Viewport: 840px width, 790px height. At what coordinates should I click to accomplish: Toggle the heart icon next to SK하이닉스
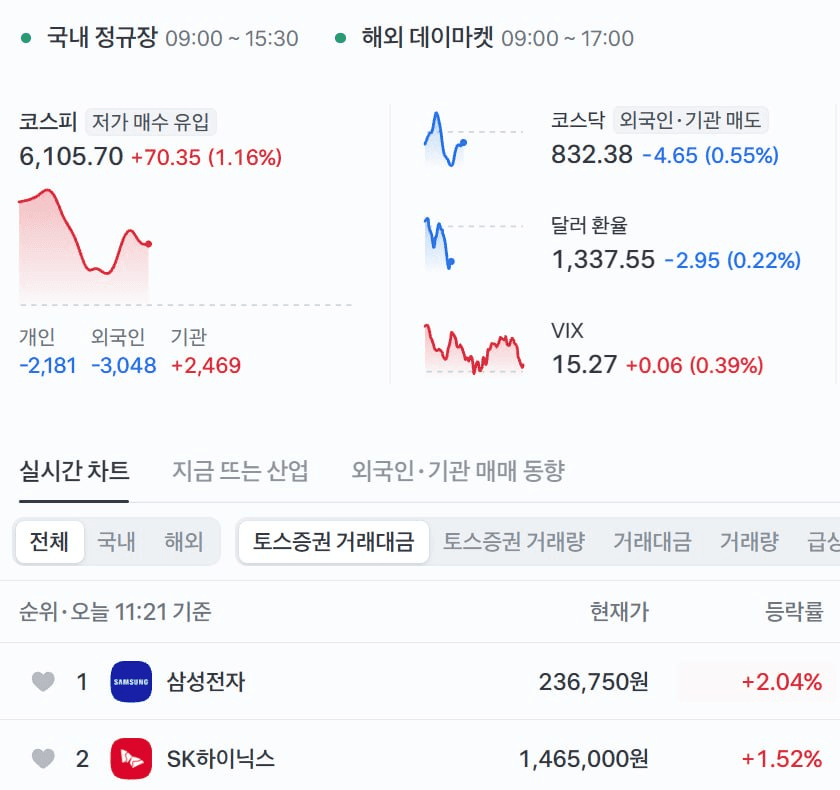click(x=43, y=758)
